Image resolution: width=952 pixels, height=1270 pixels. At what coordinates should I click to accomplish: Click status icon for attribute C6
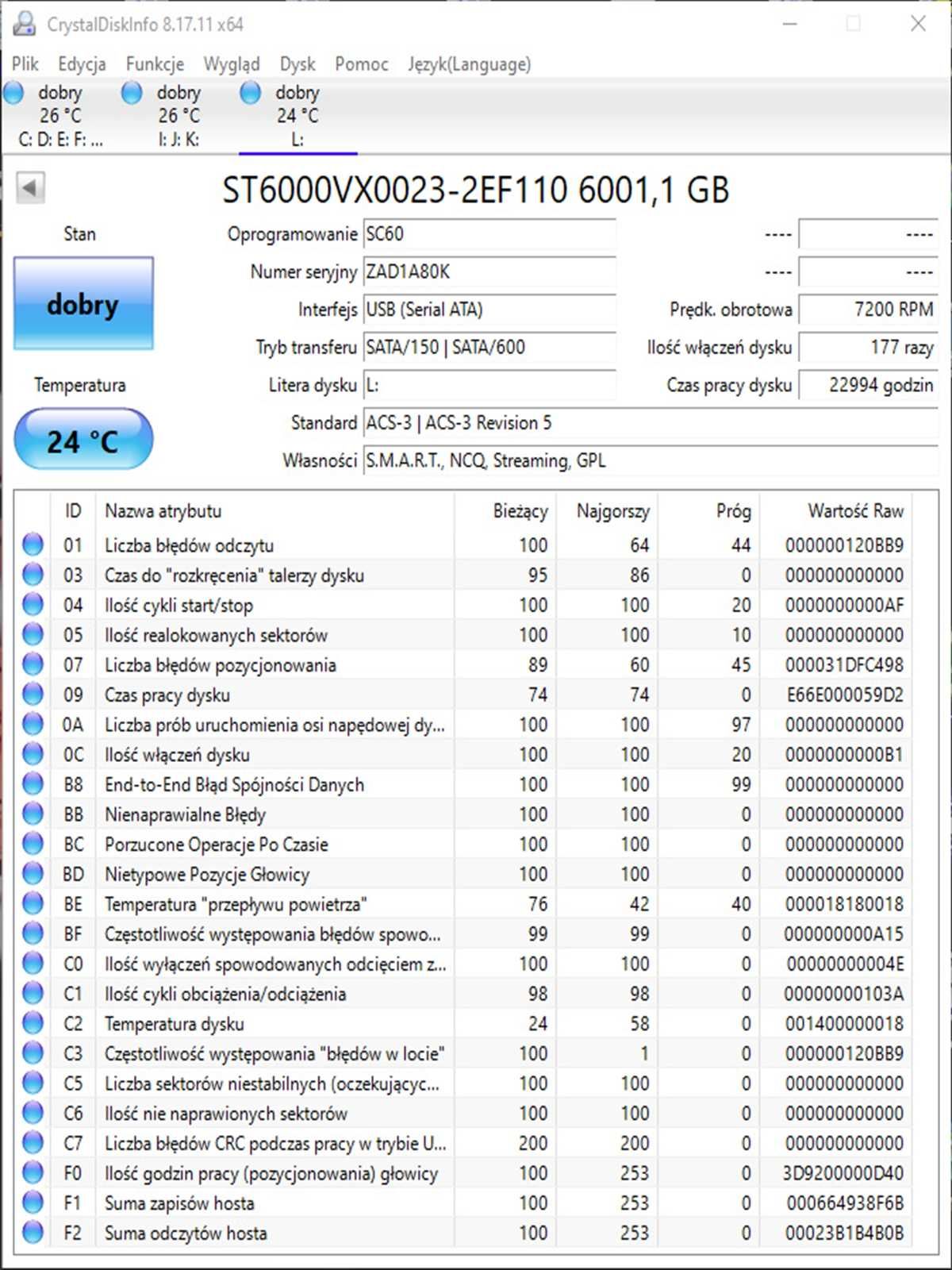(x=33, y=1113)
